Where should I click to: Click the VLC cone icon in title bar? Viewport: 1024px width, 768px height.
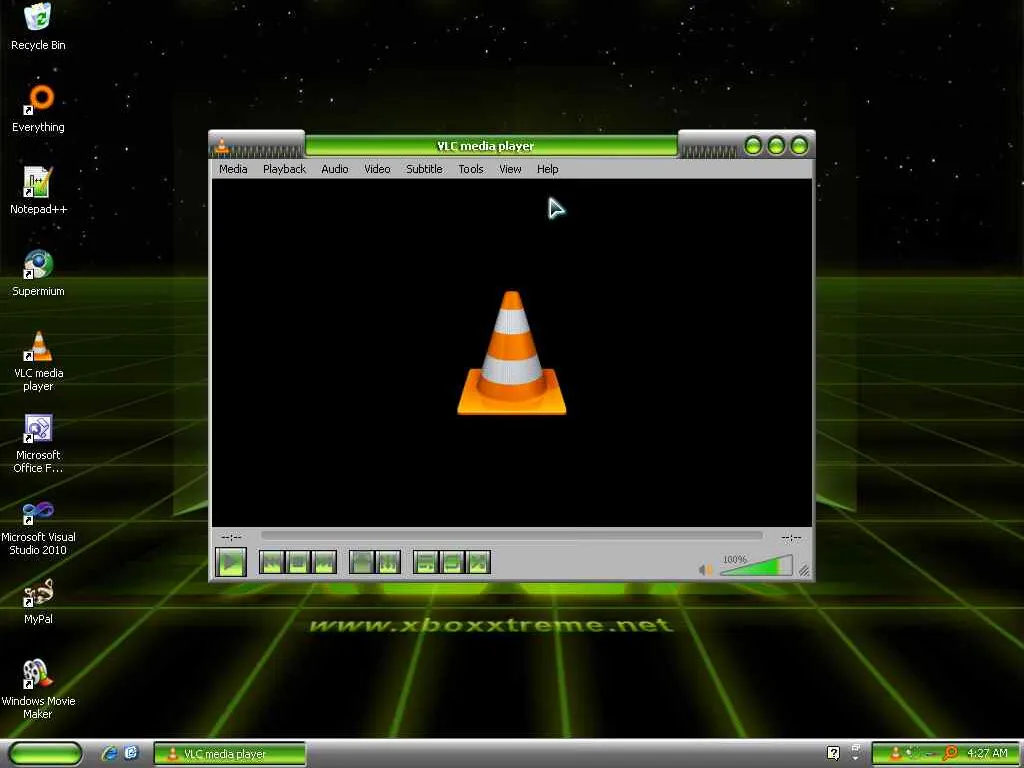(x=221, y=146)
